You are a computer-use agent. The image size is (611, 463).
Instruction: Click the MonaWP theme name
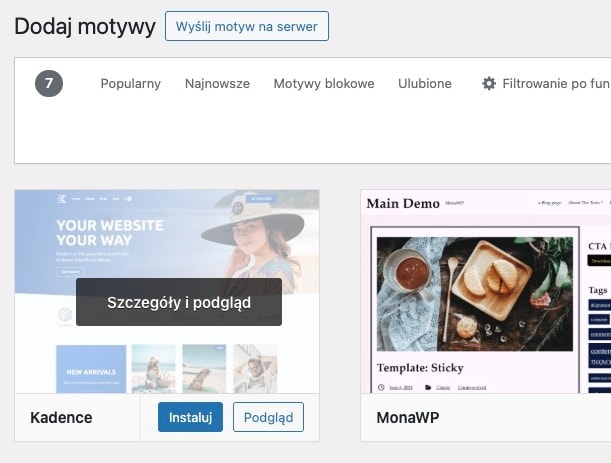(x=408, y=417)
